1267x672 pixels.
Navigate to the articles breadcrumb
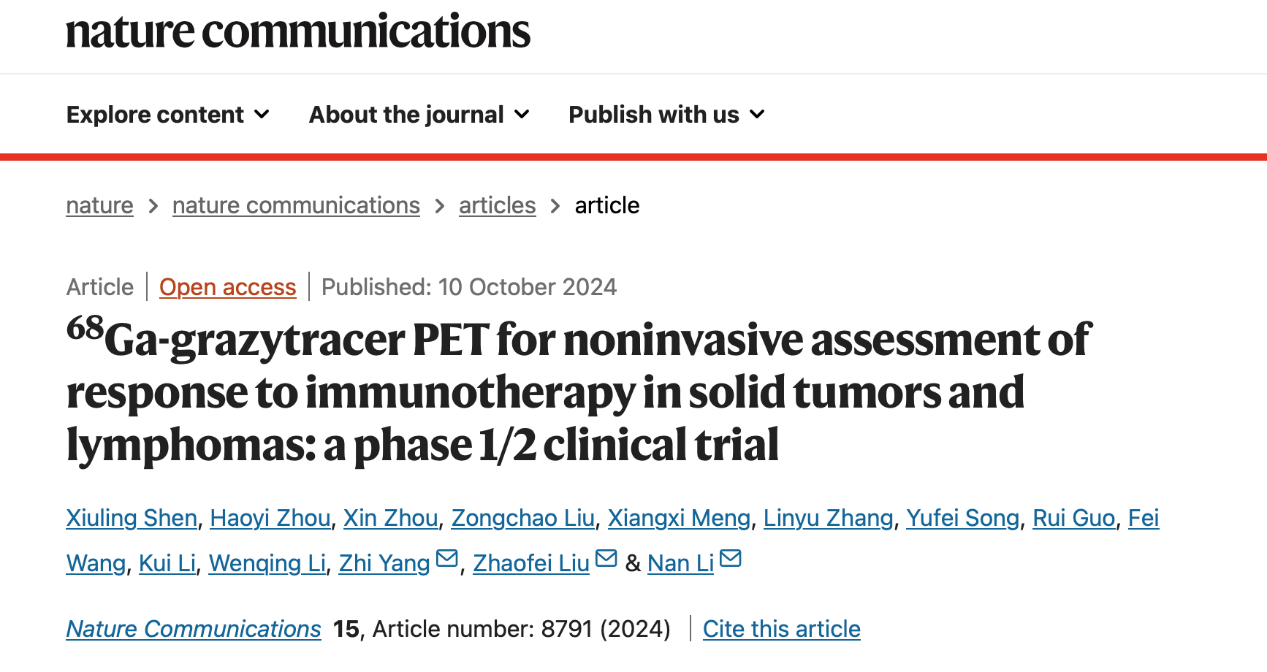coord(497,205)
